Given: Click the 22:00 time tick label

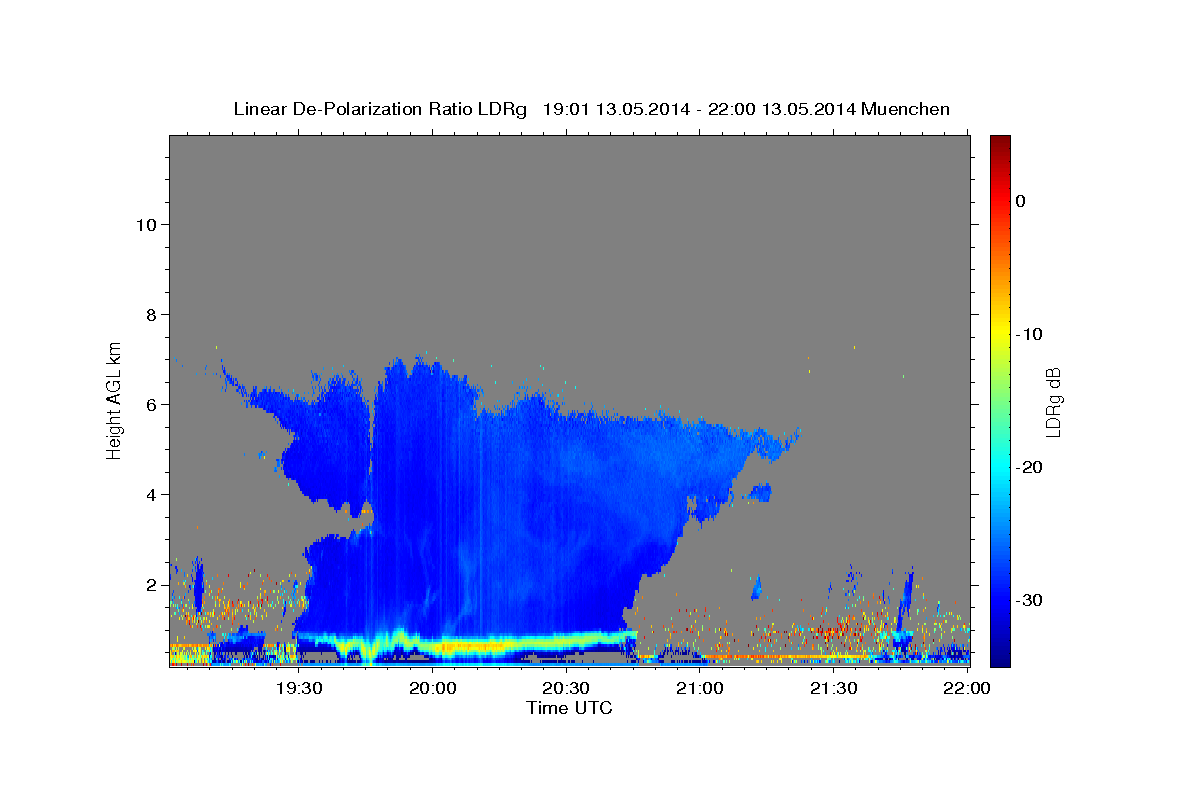Looking at the screenshot, I should [x=967, y=688].
